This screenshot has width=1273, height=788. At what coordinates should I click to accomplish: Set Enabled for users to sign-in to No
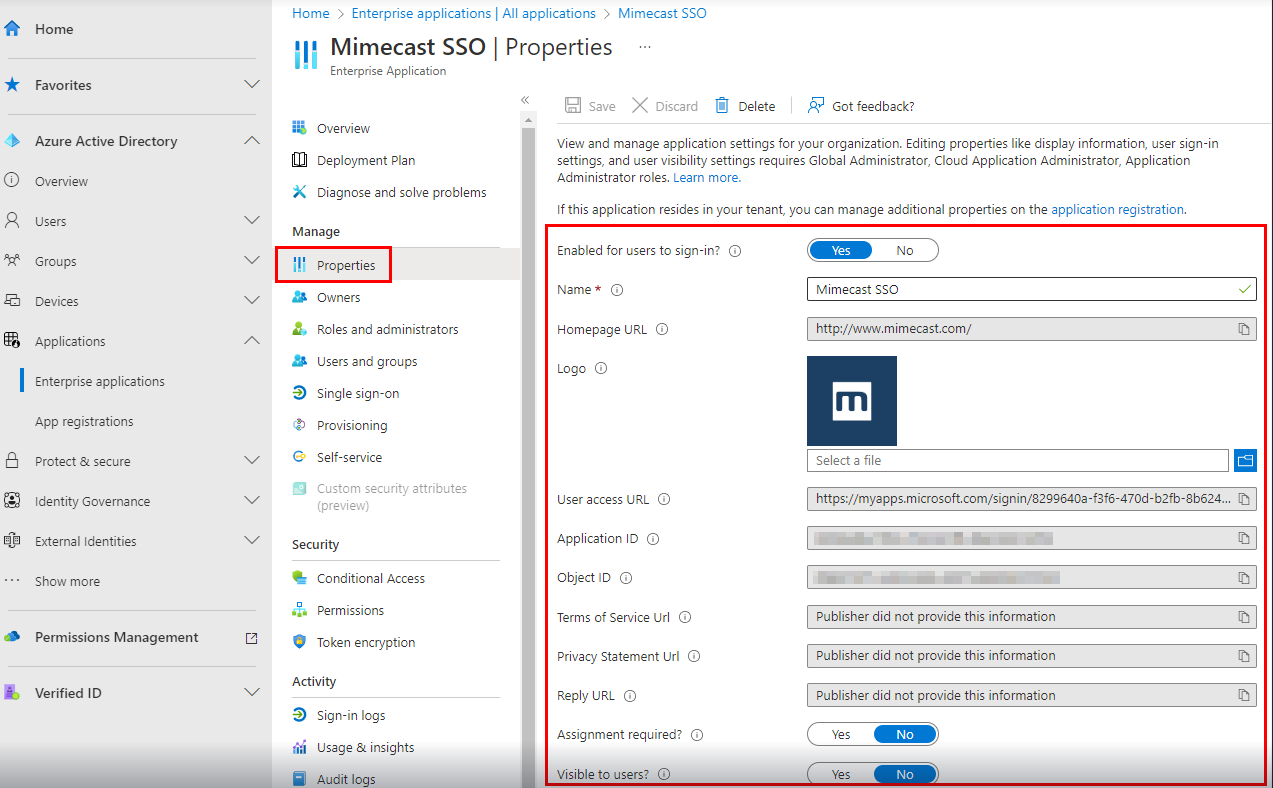pyautogui.click(x=905, y=250)
